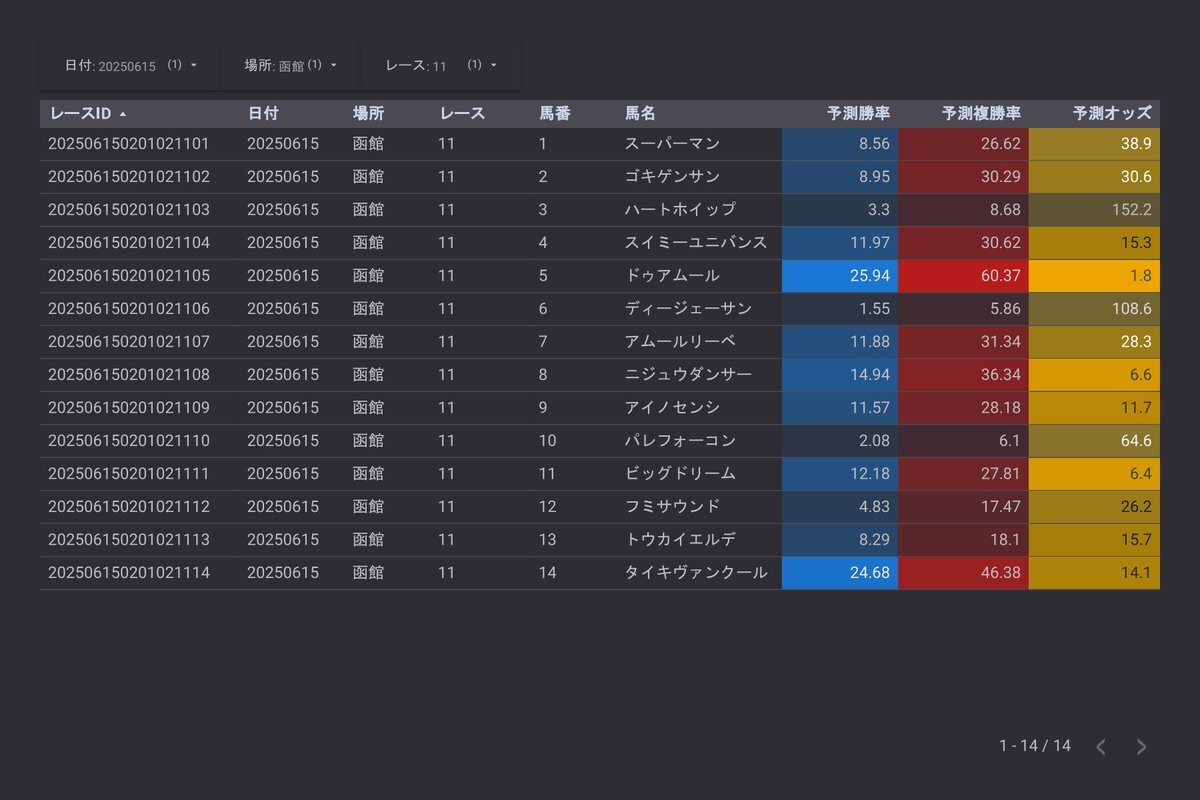This screenshot has height=800, width=1200.
Task: Select horse name ドゥアムール
Action: (x=672, y=276)
